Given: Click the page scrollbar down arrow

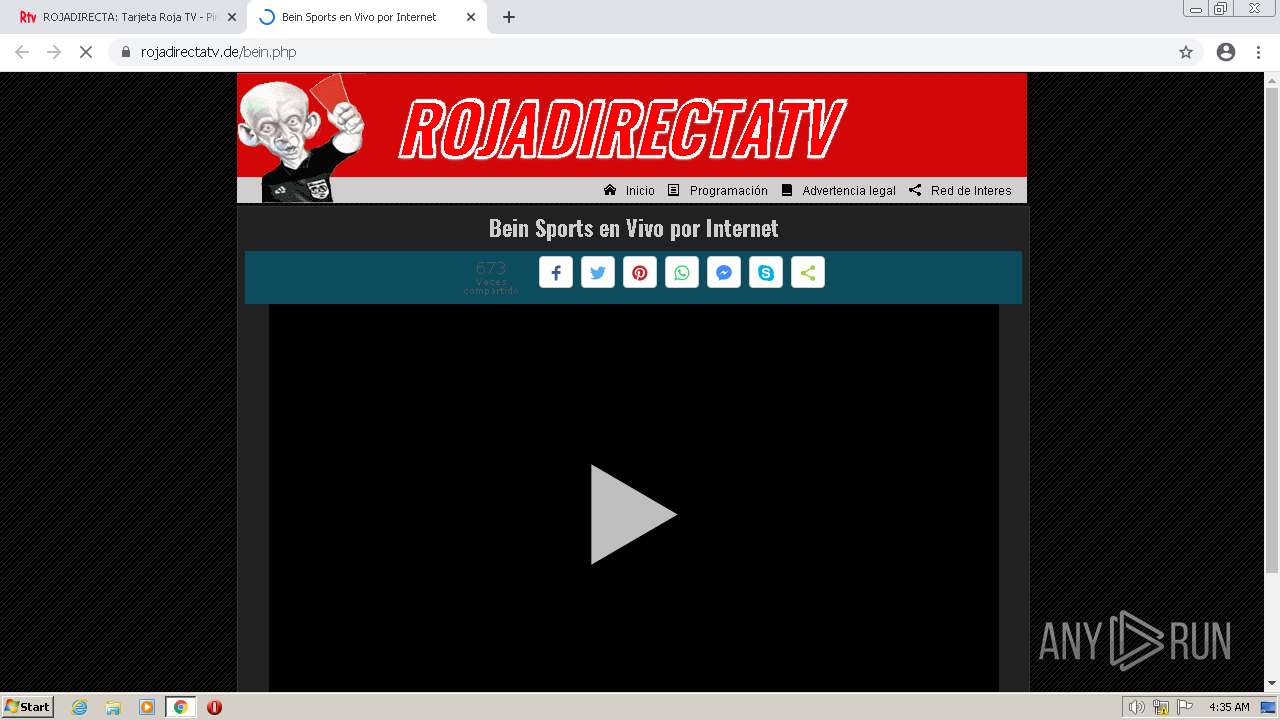Looking at the screenshot, I should (1272, 684).
